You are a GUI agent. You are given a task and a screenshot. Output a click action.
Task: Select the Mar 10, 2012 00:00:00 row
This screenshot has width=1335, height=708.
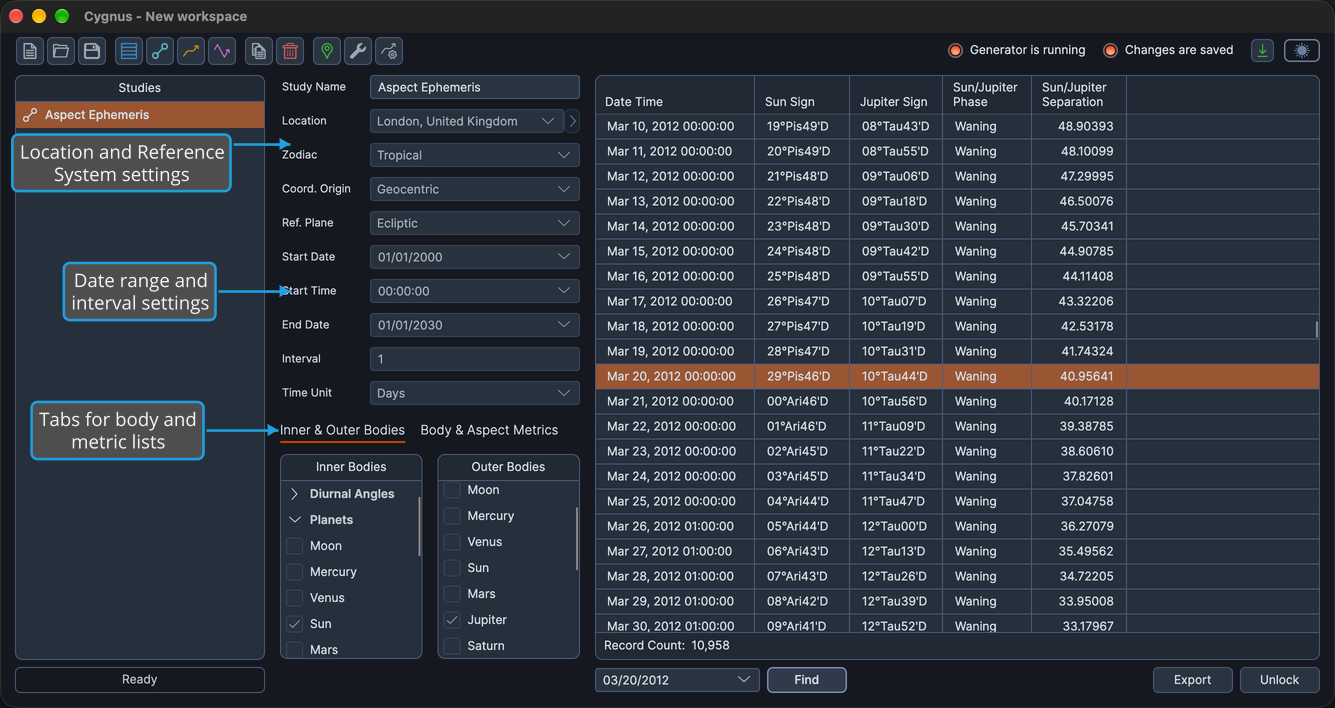pos(957,127)
